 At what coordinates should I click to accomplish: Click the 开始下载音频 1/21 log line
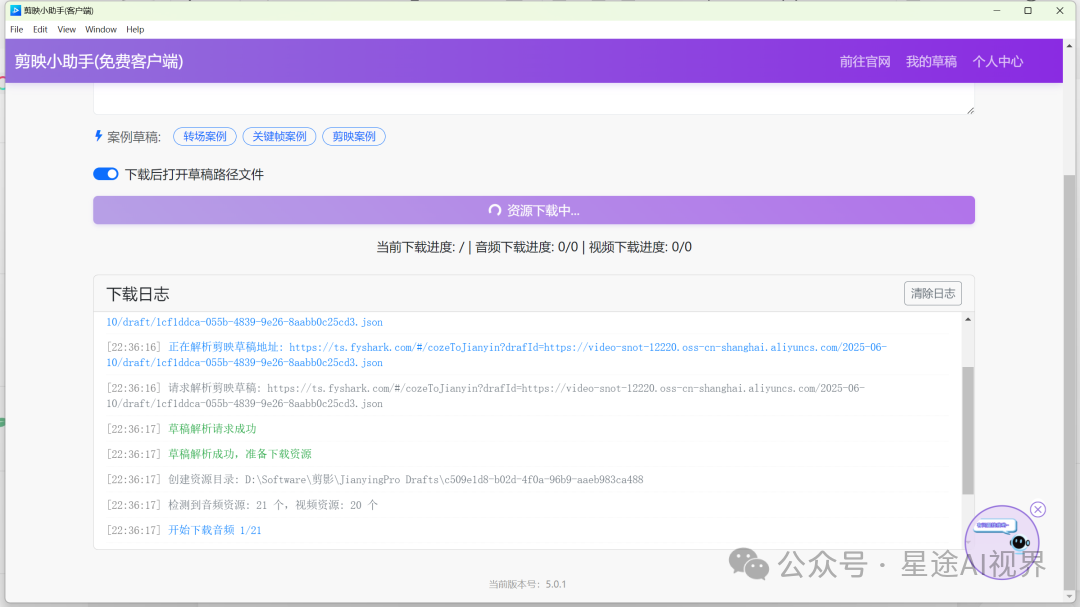click(215, 531)
